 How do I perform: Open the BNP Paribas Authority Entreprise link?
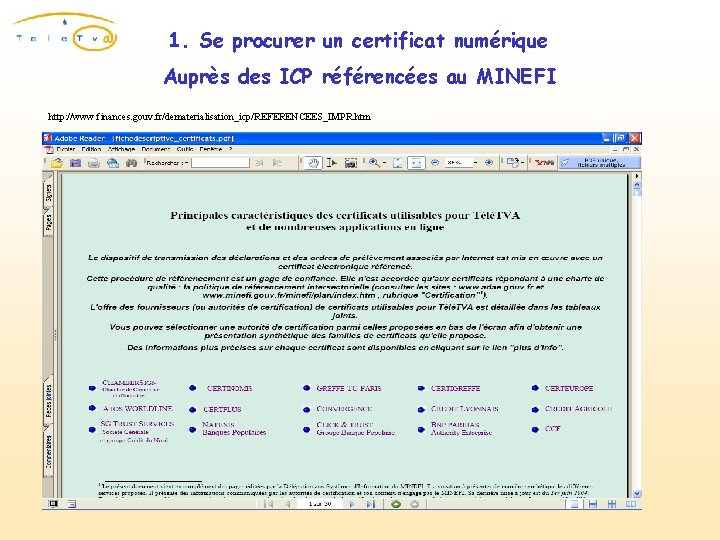coord(461,428)
